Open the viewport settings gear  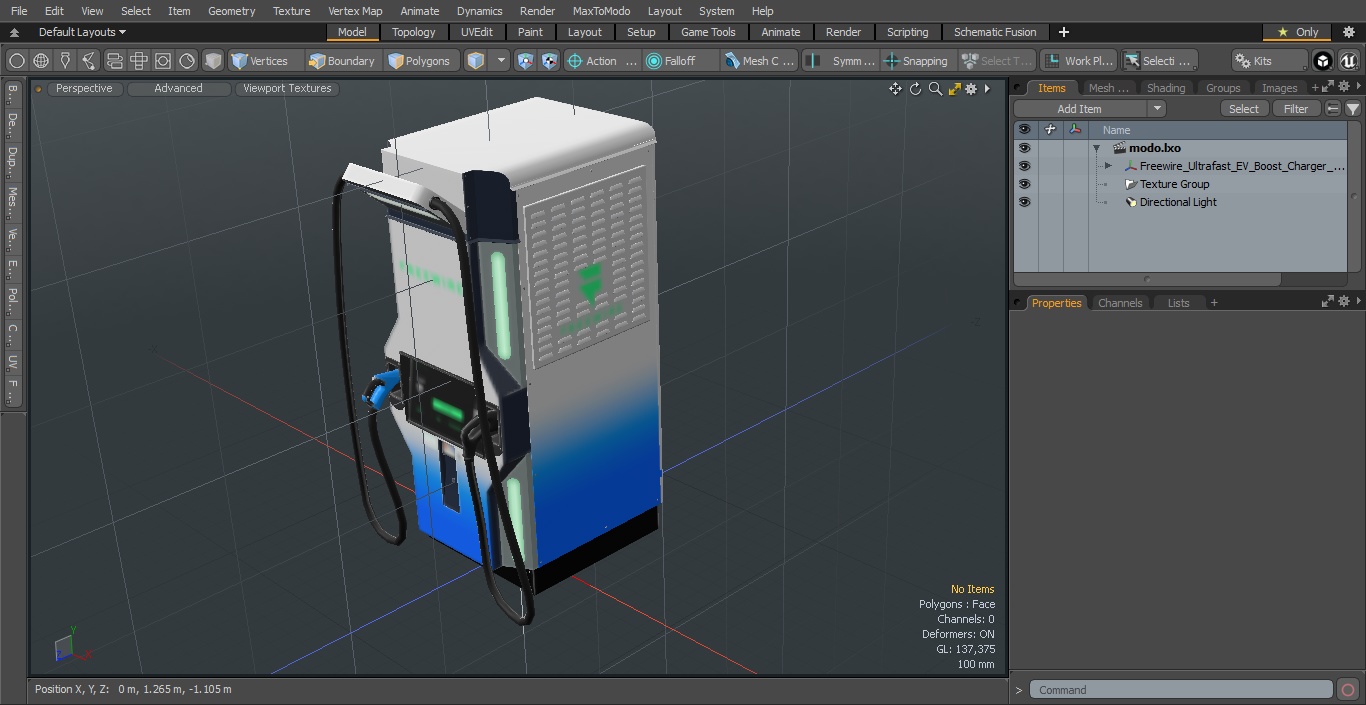click(970, 89)
